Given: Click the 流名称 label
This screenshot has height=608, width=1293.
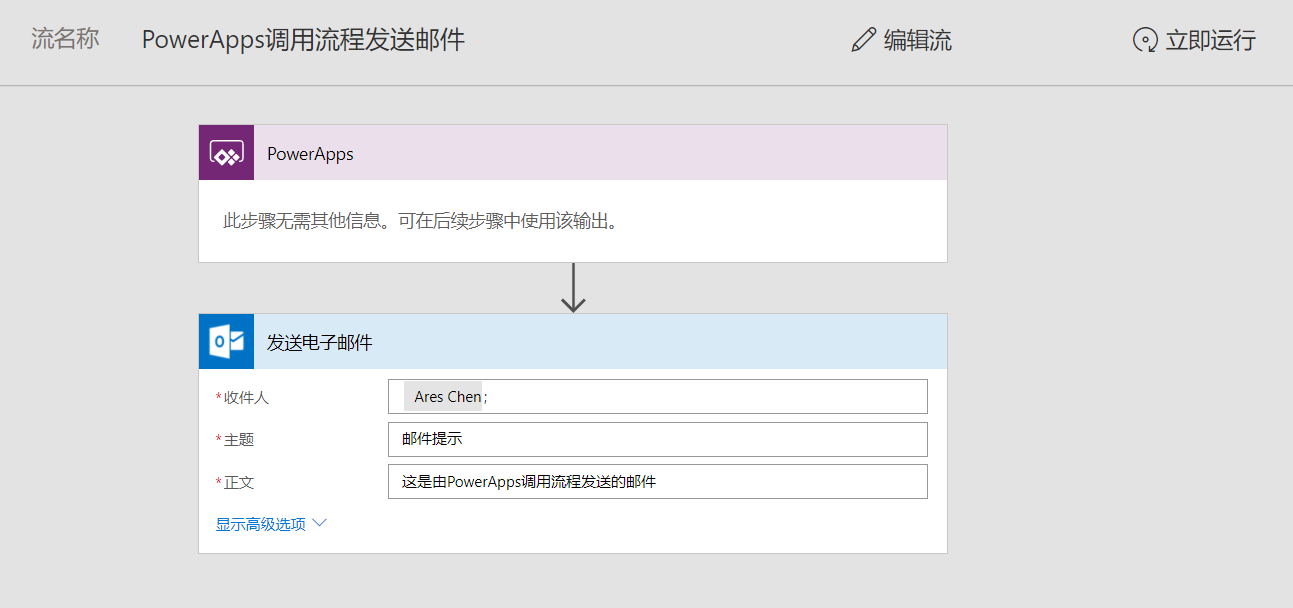Looking at the screenshot, I should (x=65, y=40).
